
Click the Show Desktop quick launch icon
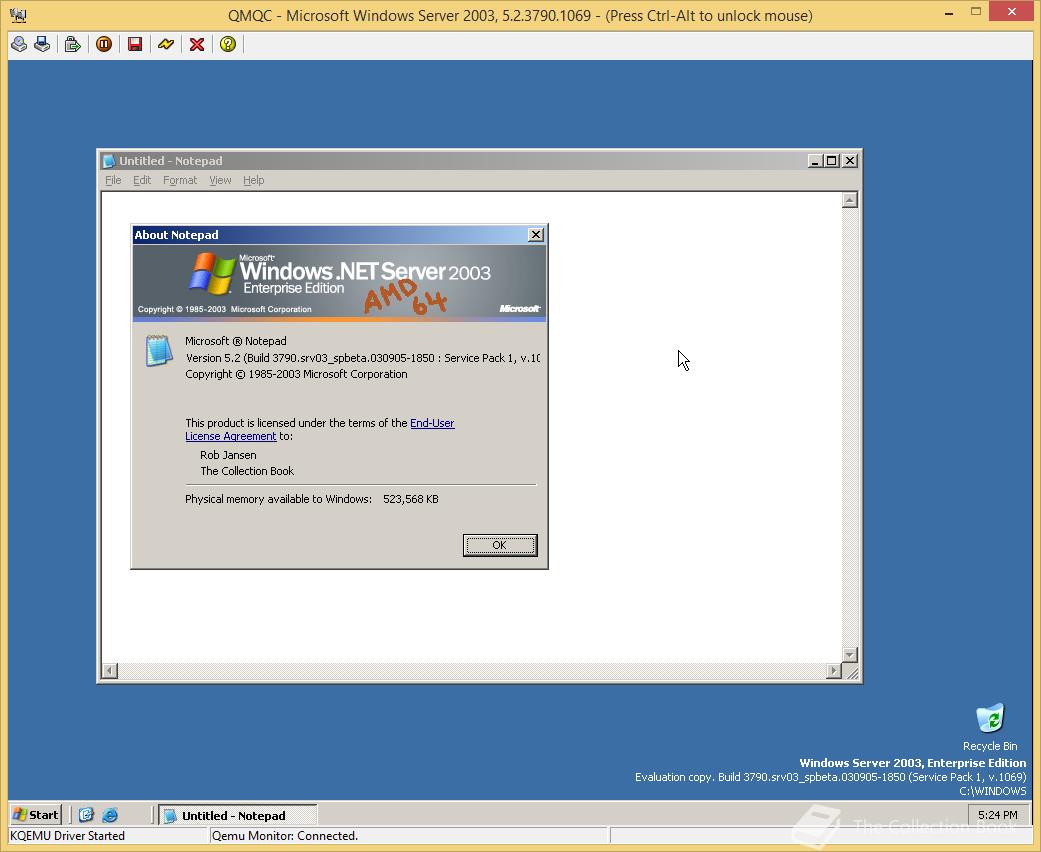[x=86, y=815]
